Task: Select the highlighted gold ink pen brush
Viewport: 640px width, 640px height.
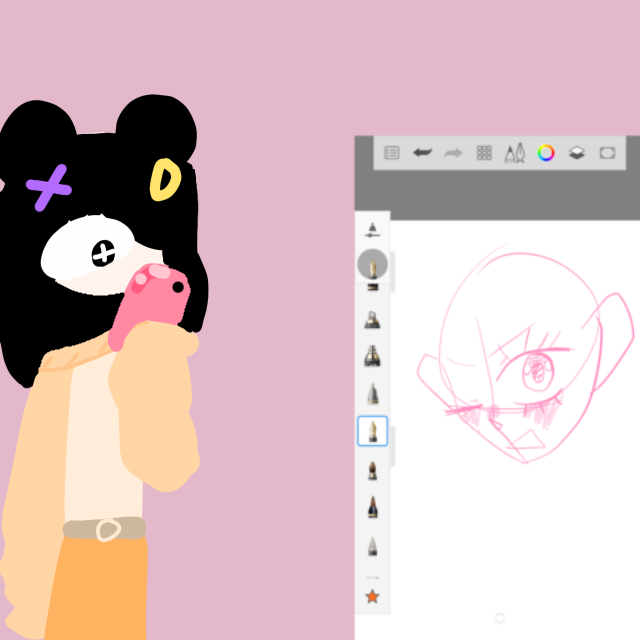Action: click(372, 431)
